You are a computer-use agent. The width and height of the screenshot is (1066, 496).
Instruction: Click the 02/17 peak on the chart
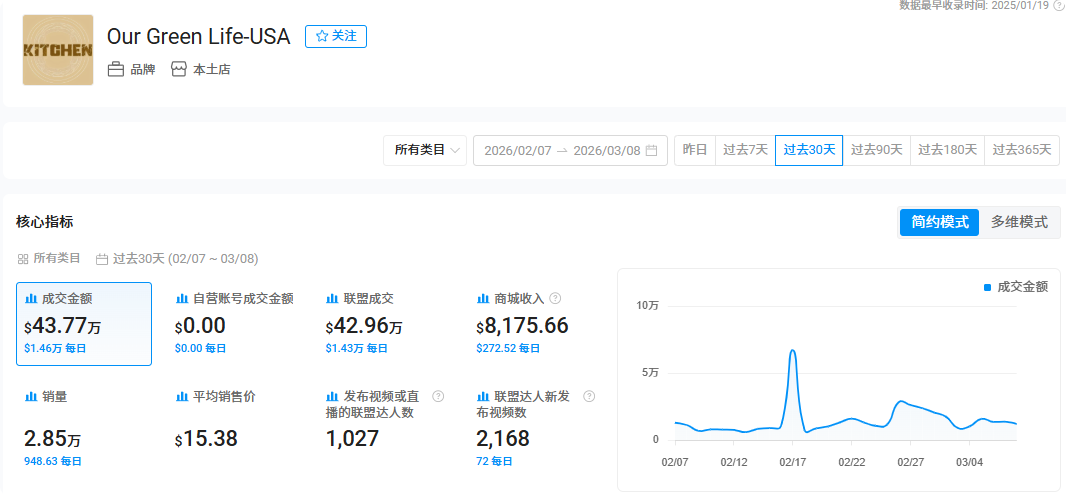click(793, 351)
